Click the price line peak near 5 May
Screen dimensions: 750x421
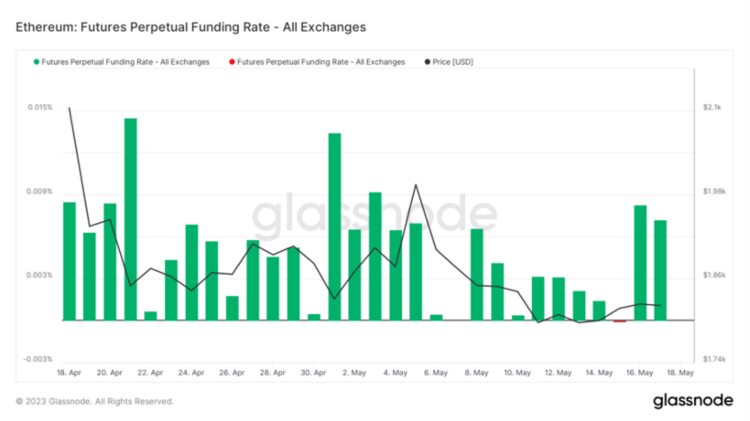pos(415,185)
